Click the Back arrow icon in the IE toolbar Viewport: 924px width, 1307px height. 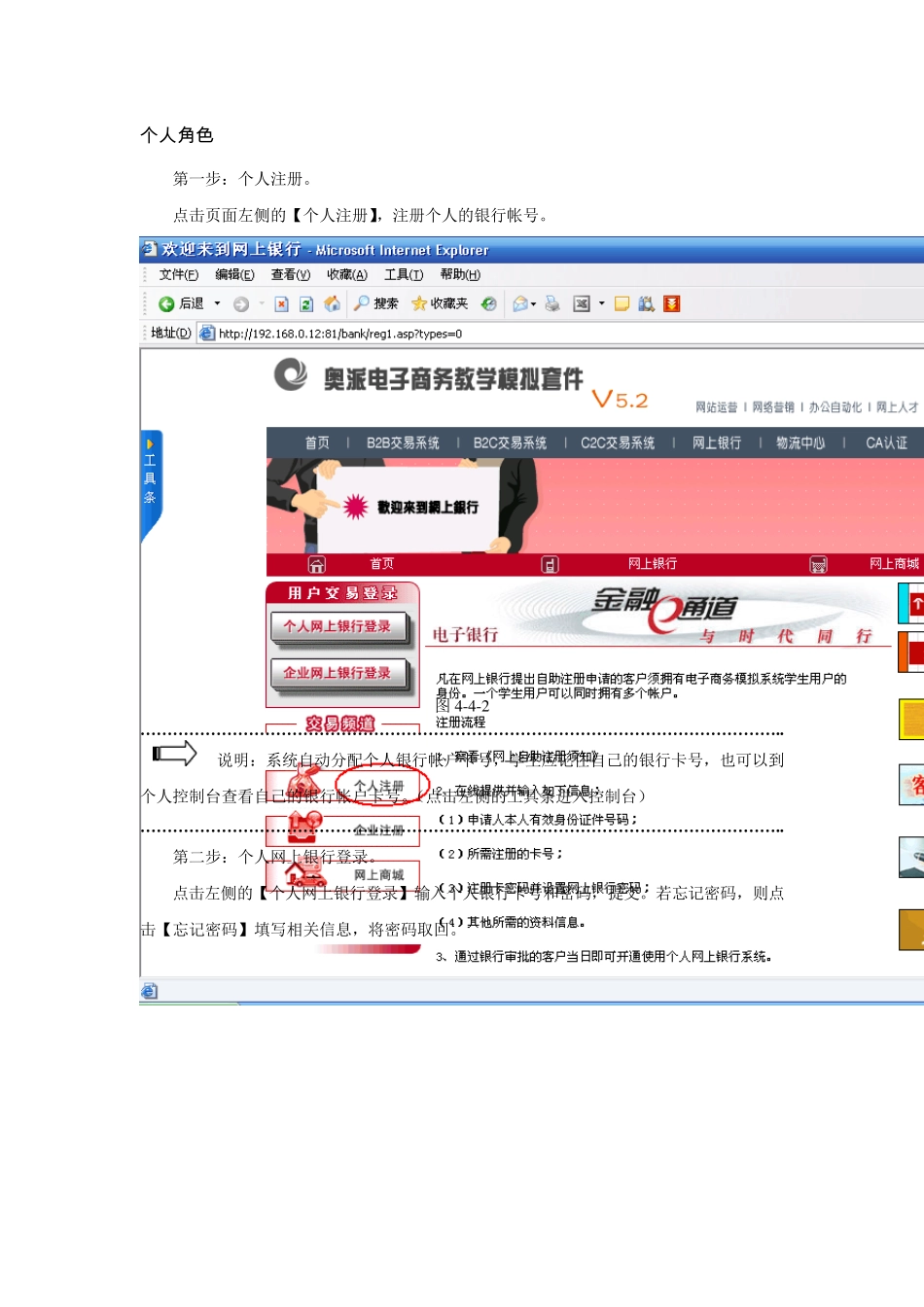coord(166,304)
